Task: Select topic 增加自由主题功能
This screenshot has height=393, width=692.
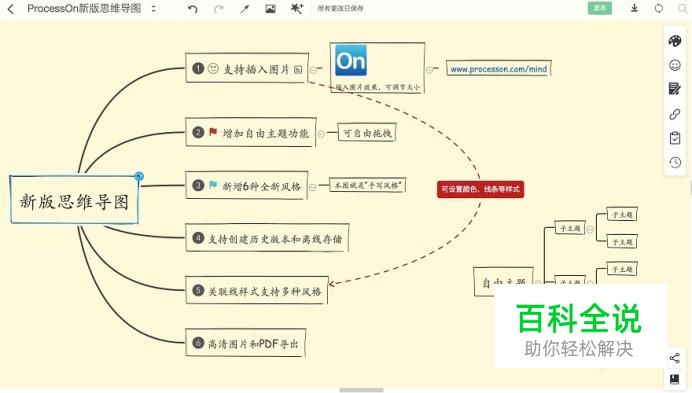Action: (x=251, y=132)
